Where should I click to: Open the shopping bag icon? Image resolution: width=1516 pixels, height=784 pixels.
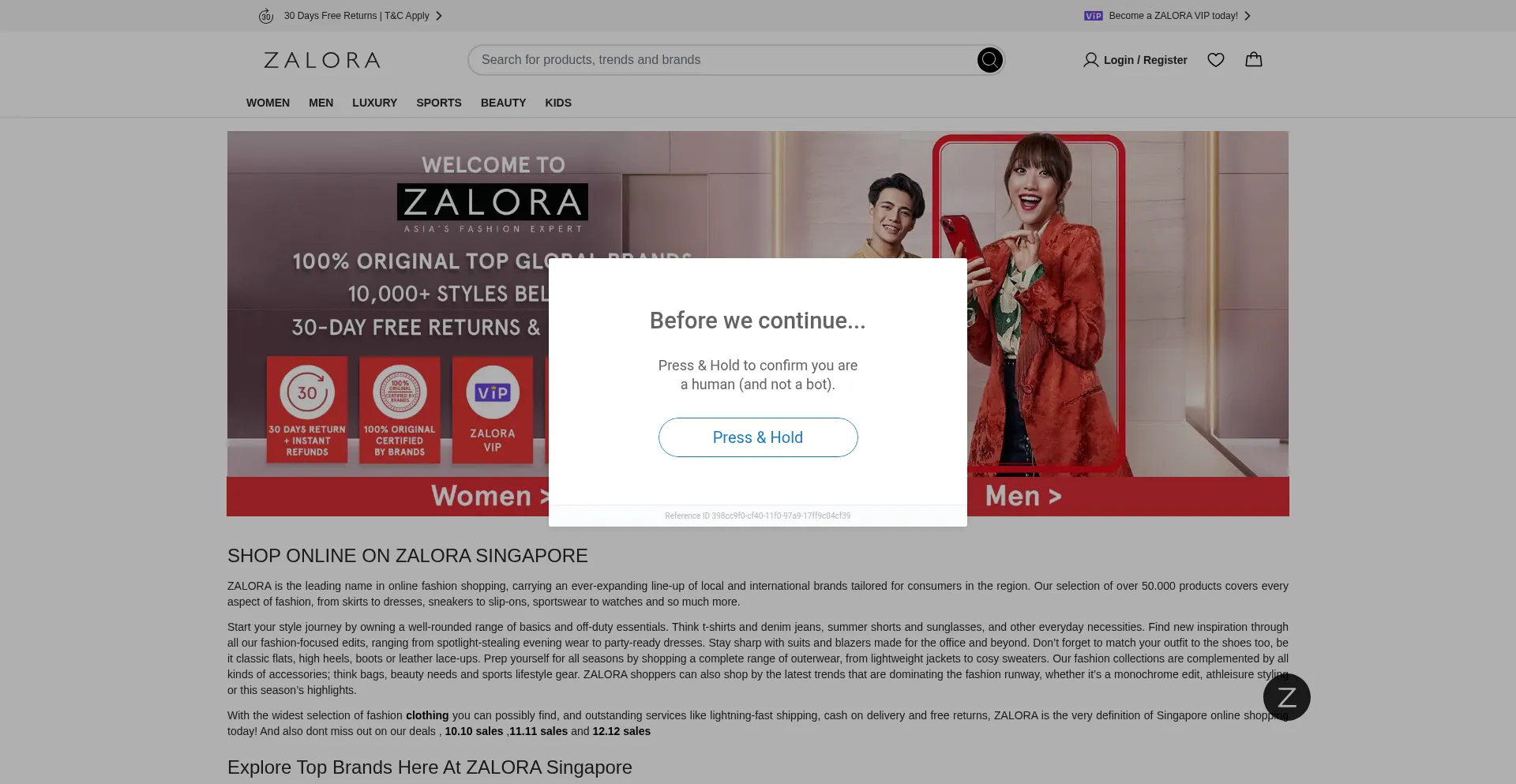tap(1254, 59)
